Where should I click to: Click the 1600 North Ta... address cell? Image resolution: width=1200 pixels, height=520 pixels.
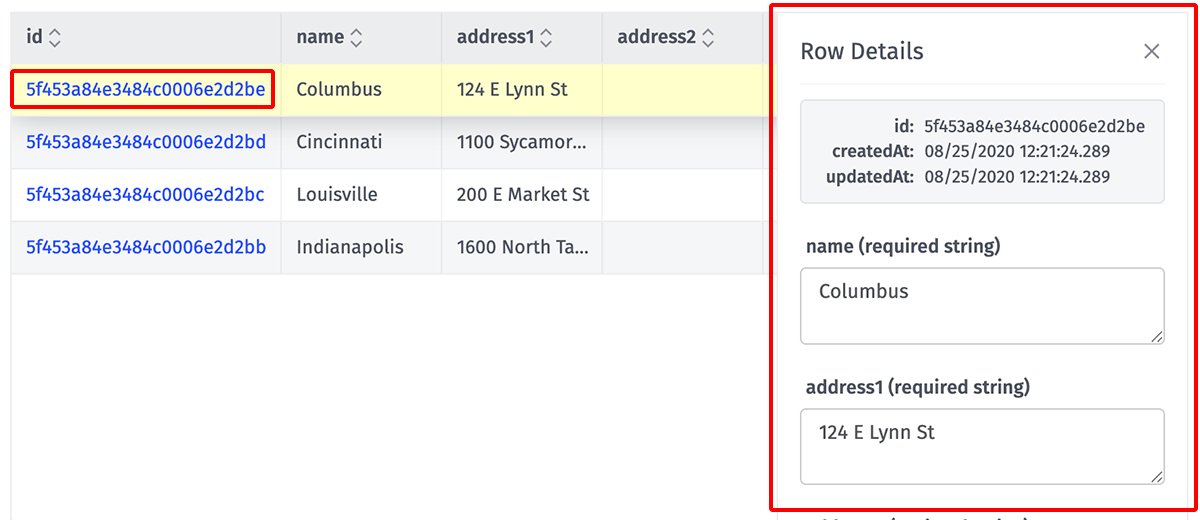[x=522, y=246]
